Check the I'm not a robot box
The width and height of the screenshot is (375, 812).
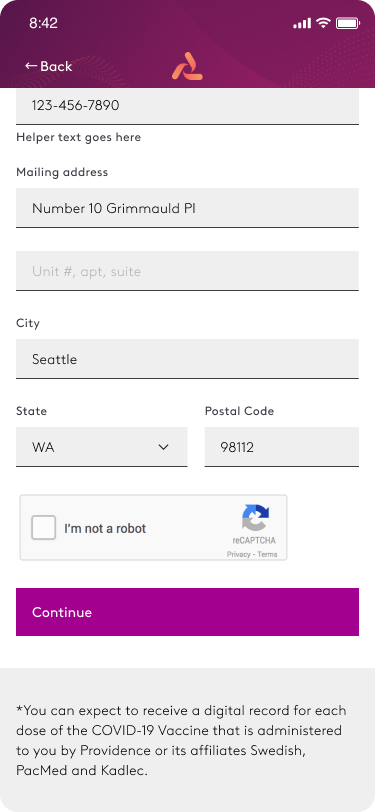click(44, 528)
